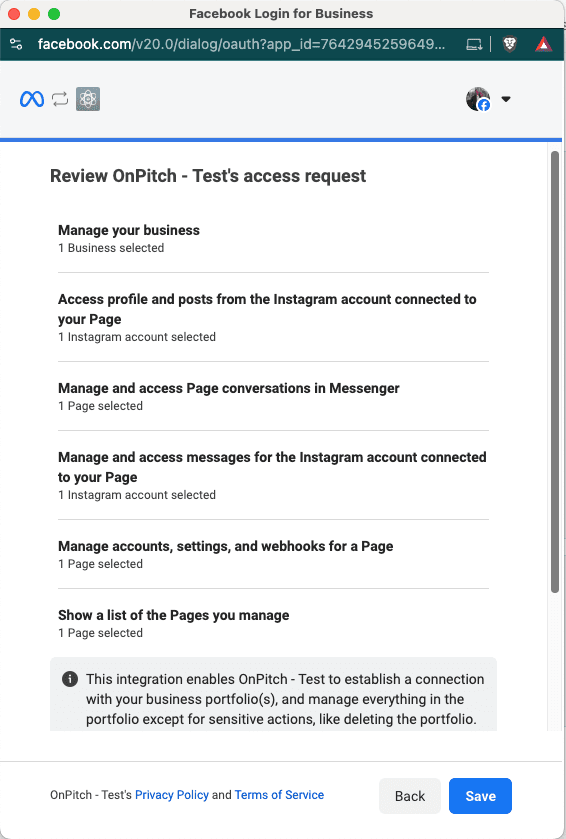Select 'Show a list of the Pages you manage'
Image resolution: width=566 pixels, height=839 pixels.
(x=174, y=615)
